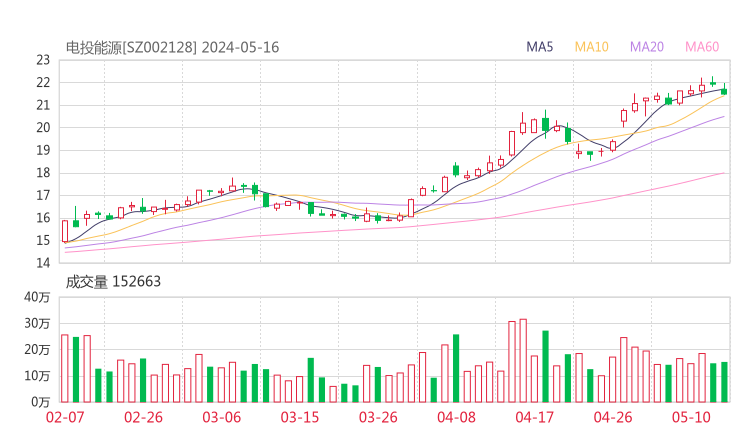Click the 02-07 date axis label
Viewport: 740px width, 440px height.
pyautogui.click(x=65, y=417)
